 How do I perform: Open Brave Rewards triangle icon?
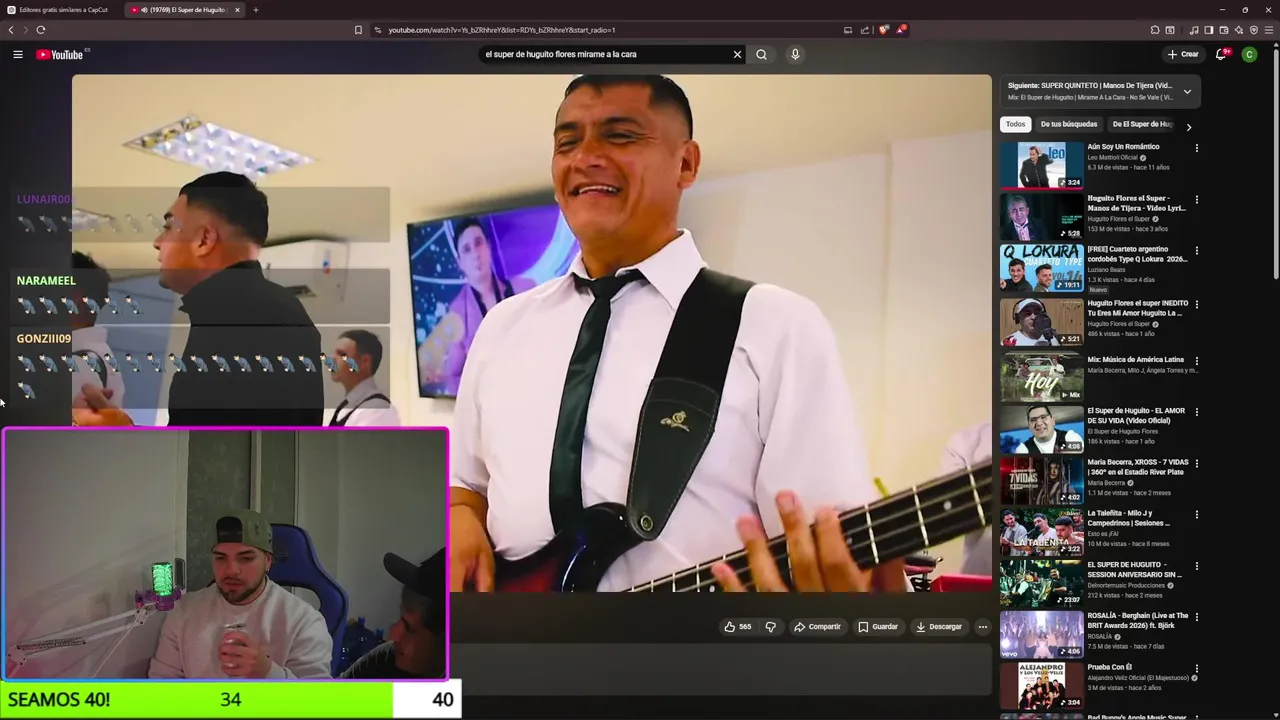click(x=901, y=30)
